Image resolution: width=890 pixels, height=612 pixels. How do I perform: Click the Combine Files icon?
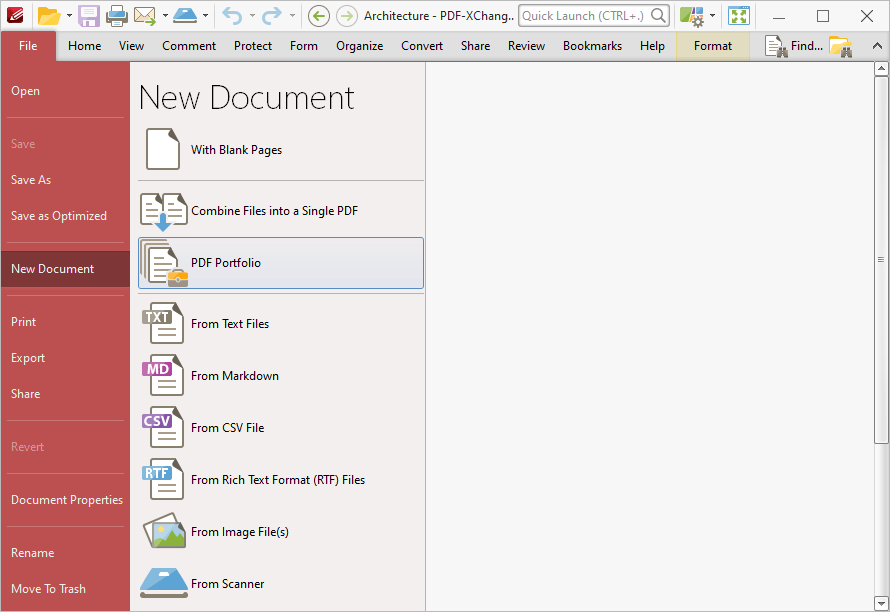[164, 212]
